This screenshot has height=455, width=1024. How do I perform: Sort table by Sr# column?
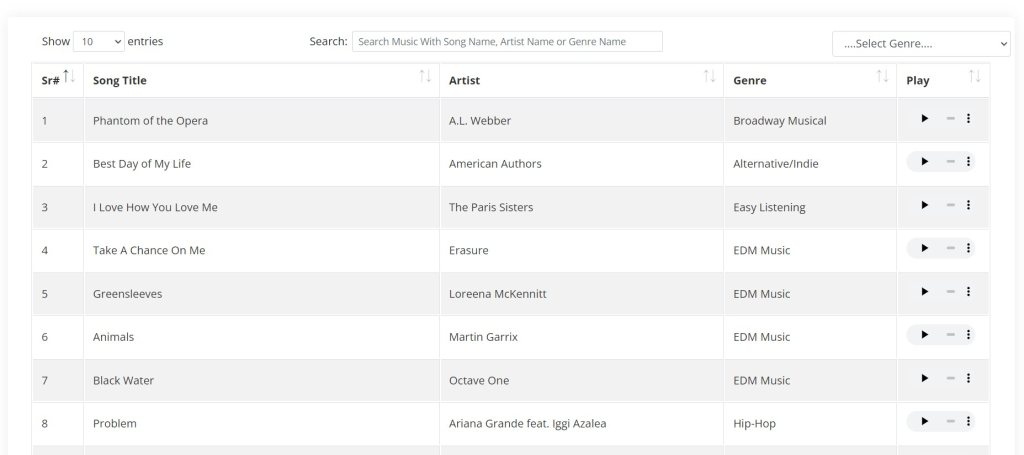(58, 80)
